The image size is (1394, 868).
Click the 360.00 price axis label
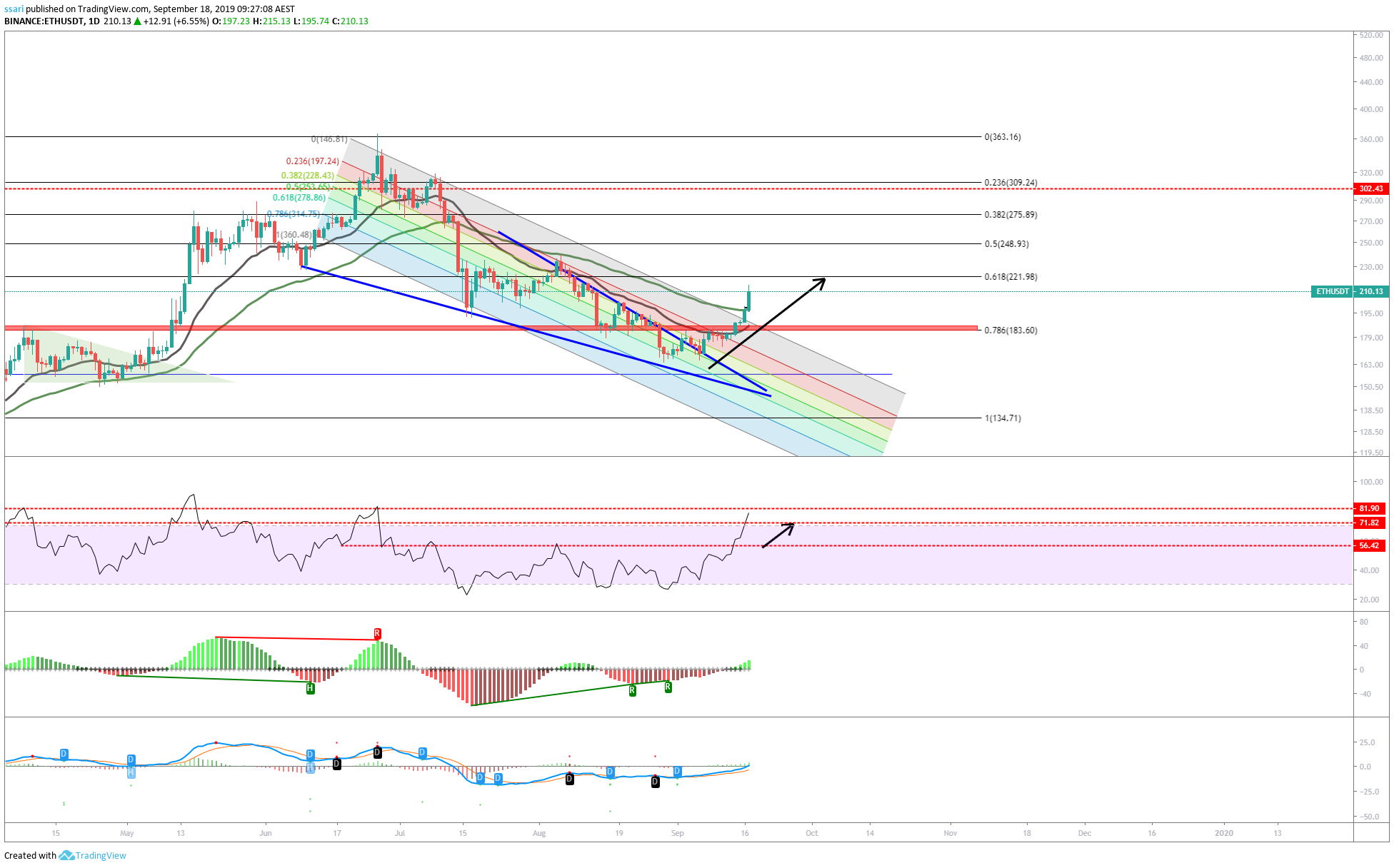[x=1371, y=139]
